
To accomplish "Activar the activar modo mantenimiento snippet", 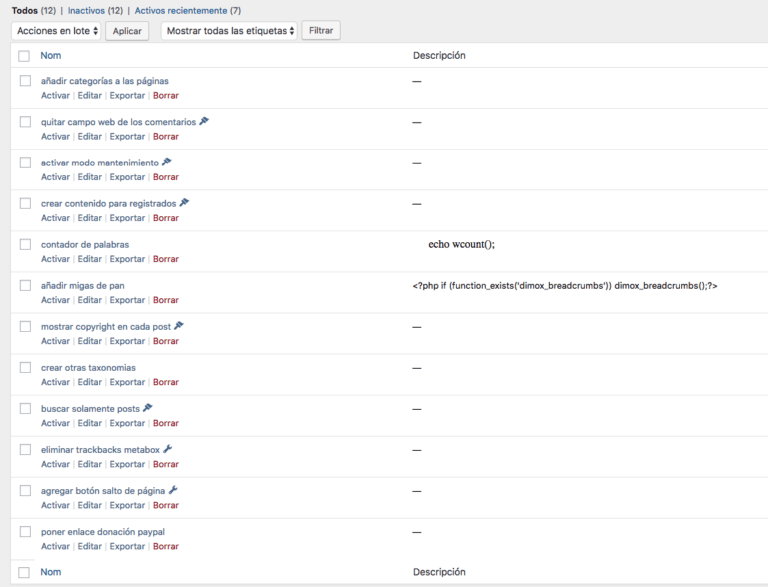I will click(55, 177).
